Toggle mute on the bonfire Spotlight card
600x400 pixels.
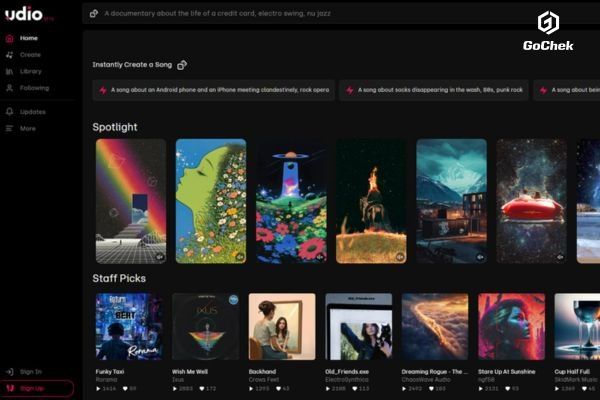coord(400,257)
